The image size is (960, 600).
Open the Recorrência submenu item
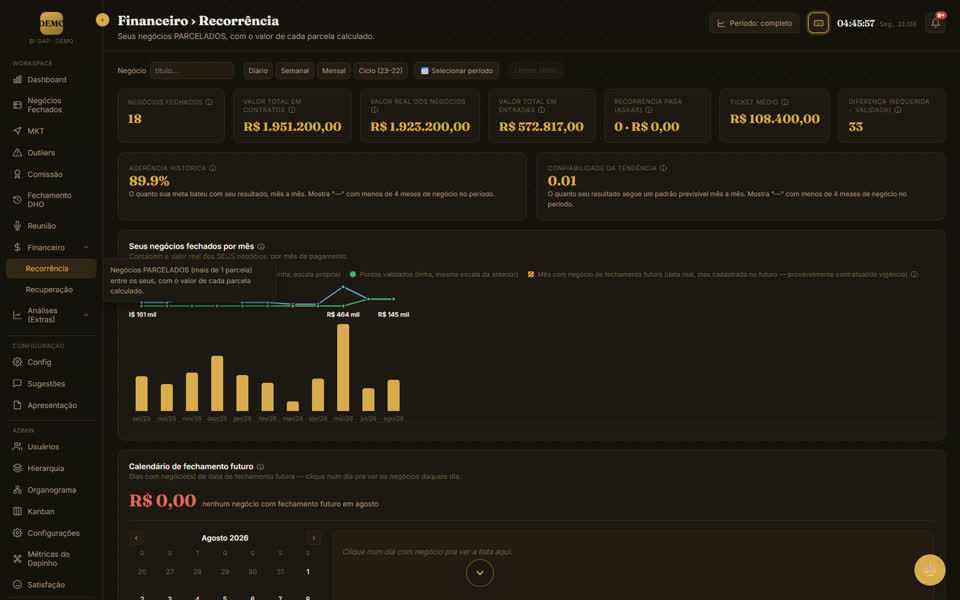point(51,269)
